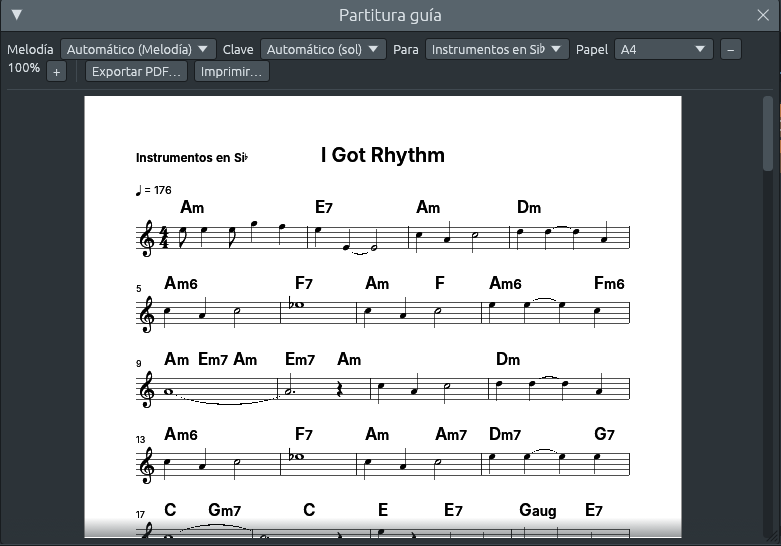781x546 pixels.
Task: Click Exportar PDF… button
Action: (136, 71)
